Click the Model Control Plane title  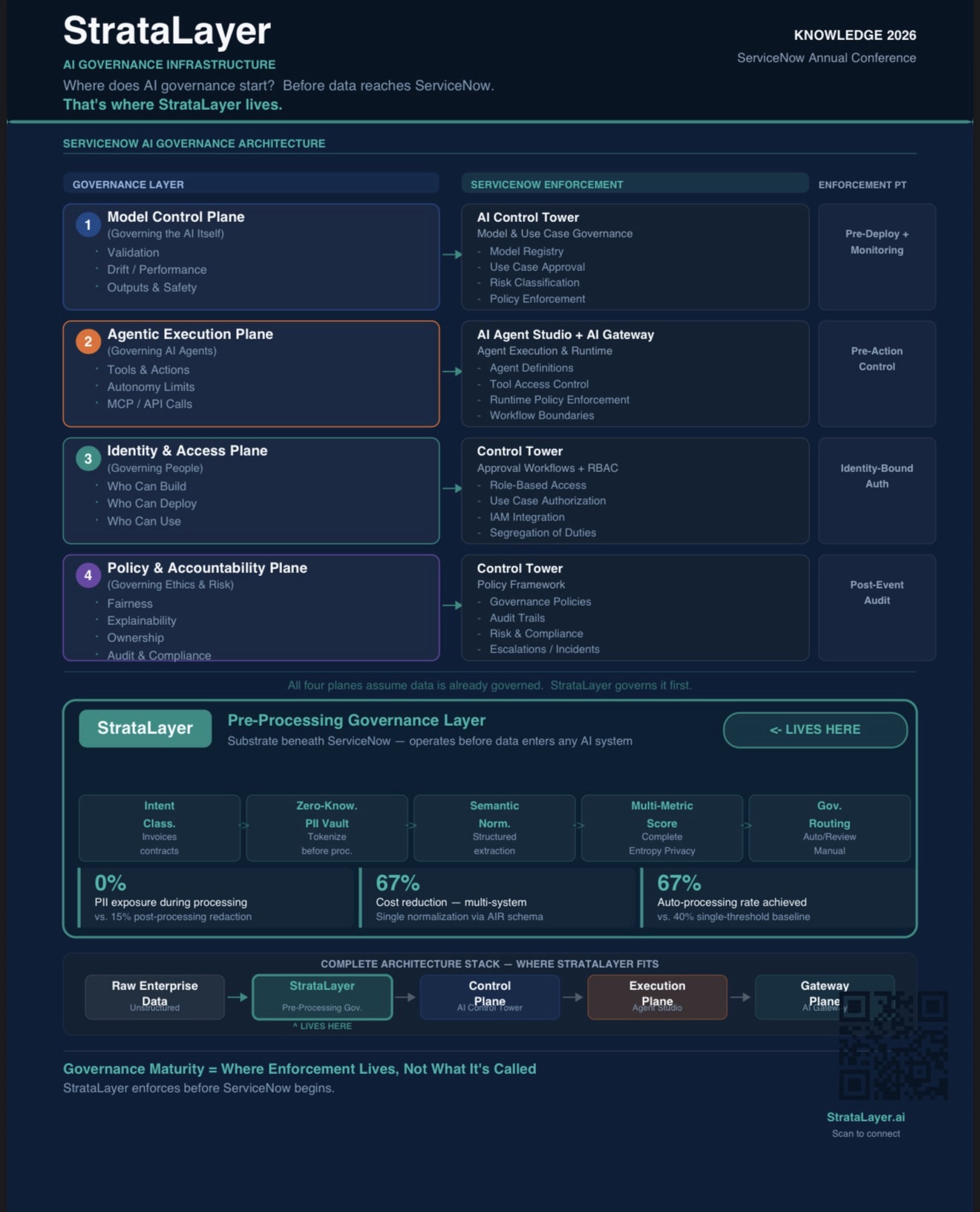pyautogui.click(x=176, y=217)
